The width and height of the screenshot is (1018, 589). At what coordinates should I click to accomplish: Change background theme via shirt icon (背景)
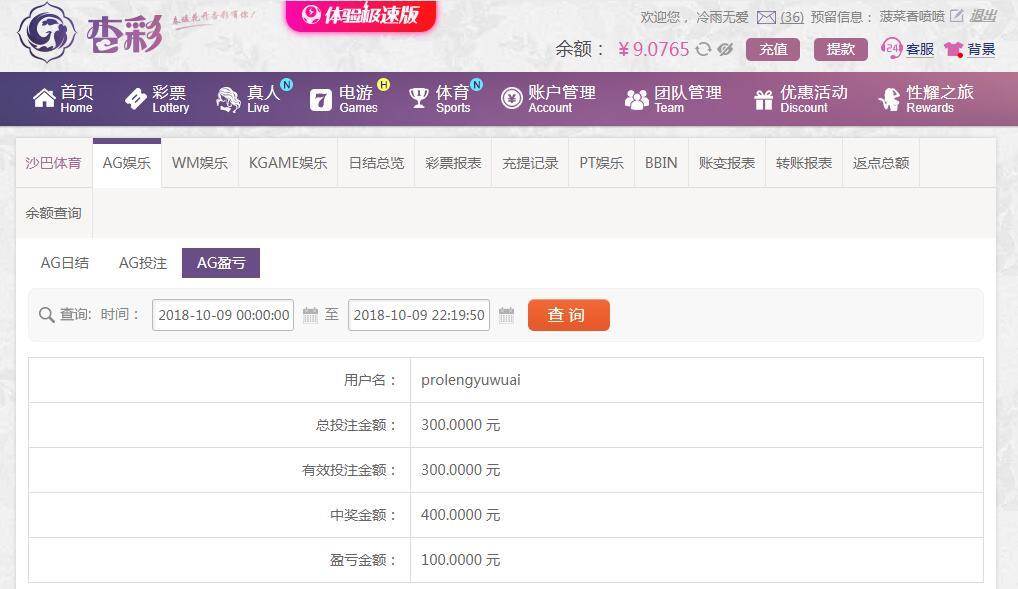969,49
